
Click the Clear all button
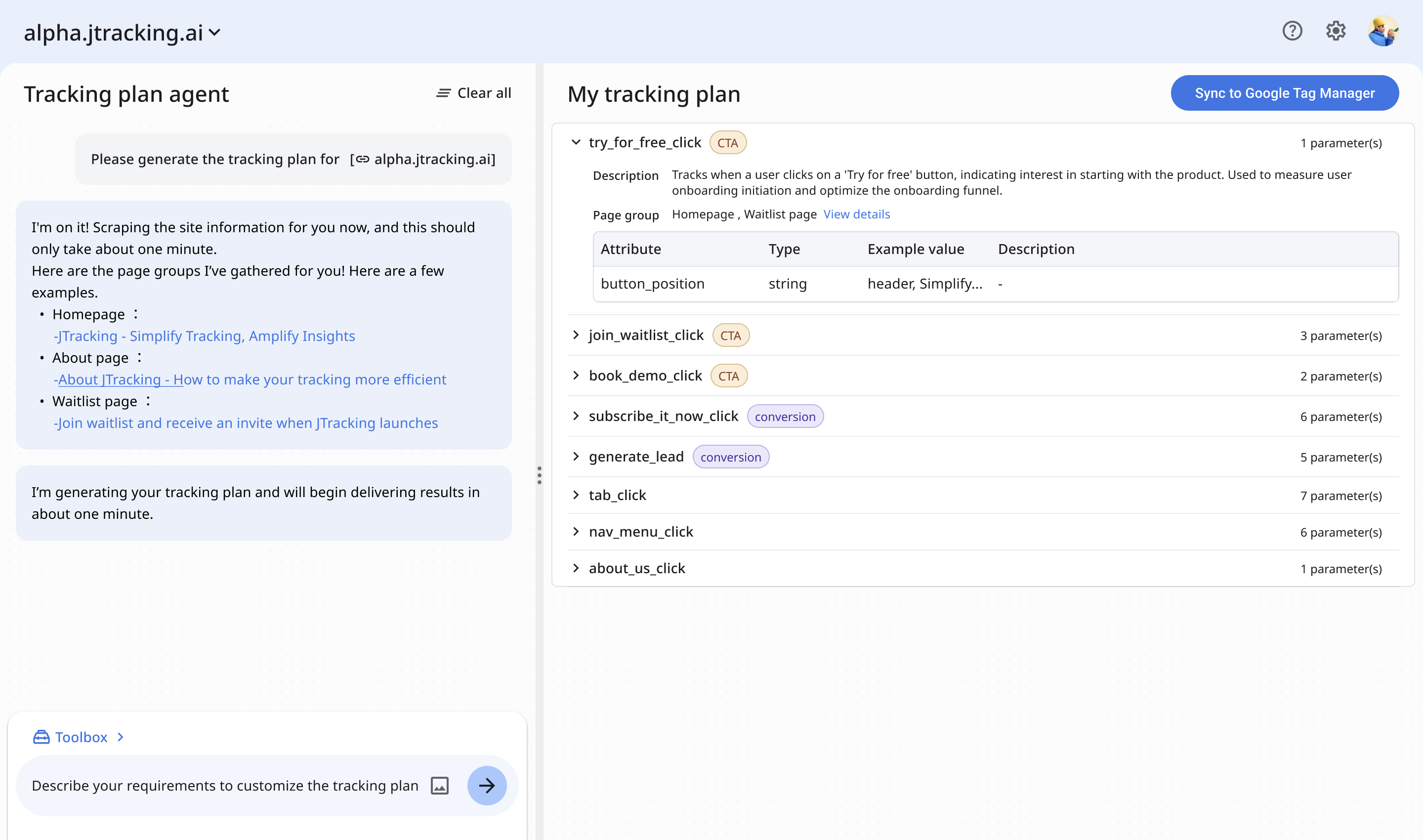pyautogui.click(x=474, y=93)
